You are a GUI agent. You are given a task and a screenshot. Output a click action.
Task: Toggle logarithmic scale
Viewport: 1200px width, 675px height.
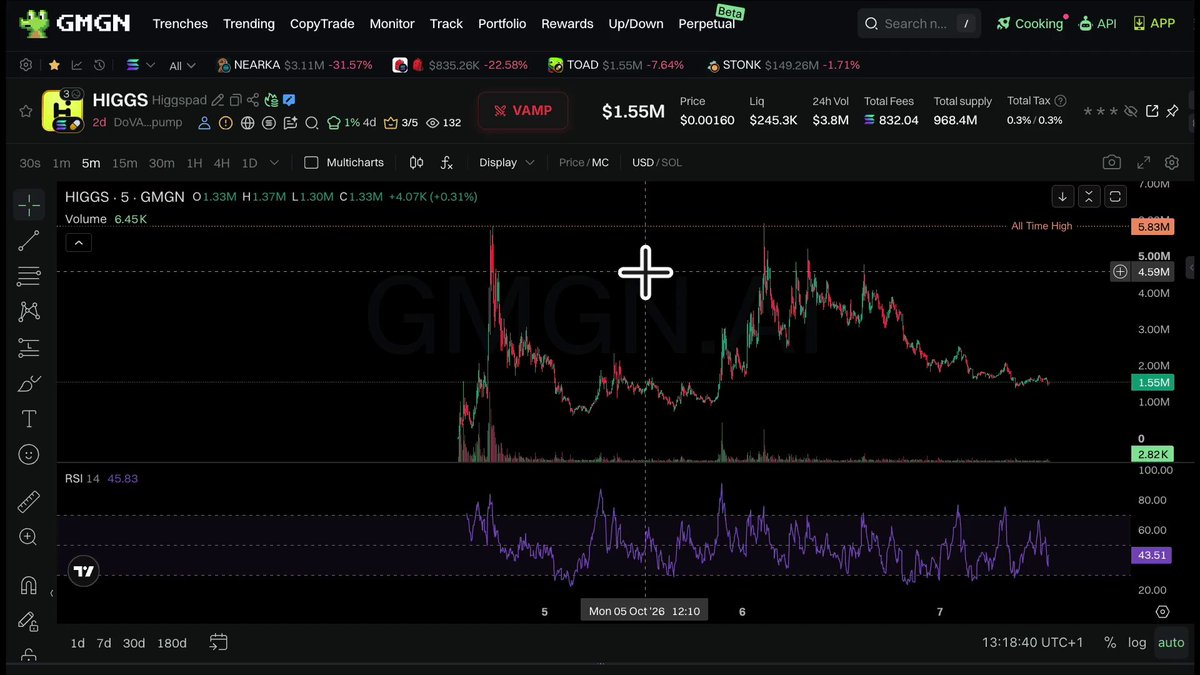(1137, 643)
